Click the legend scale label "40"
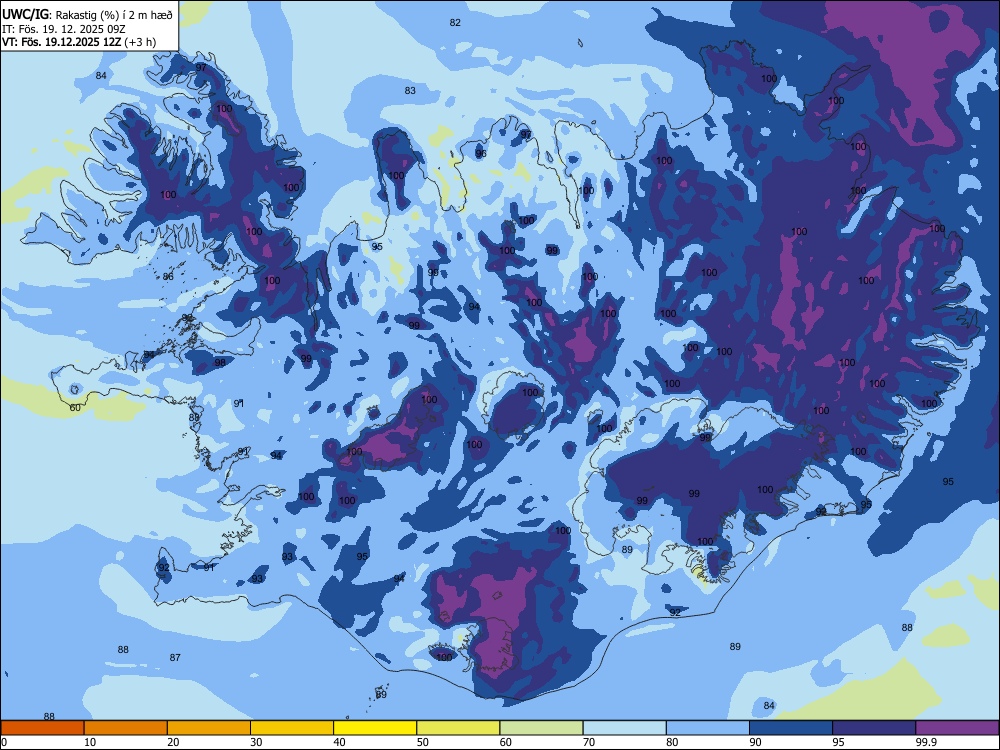The image size is (1000, 750). point(339,742)
